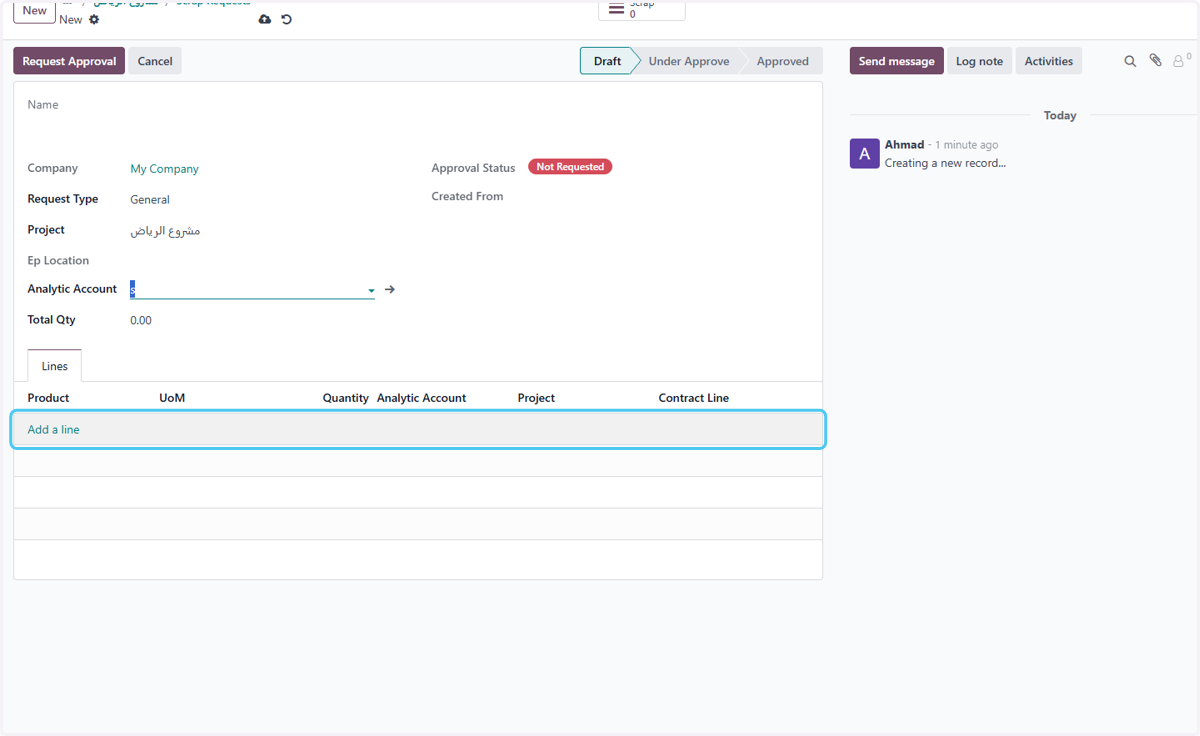Click the 'Creating a new record...' message
Screen dimensions: 1200x736
click(x=945, y=163)
